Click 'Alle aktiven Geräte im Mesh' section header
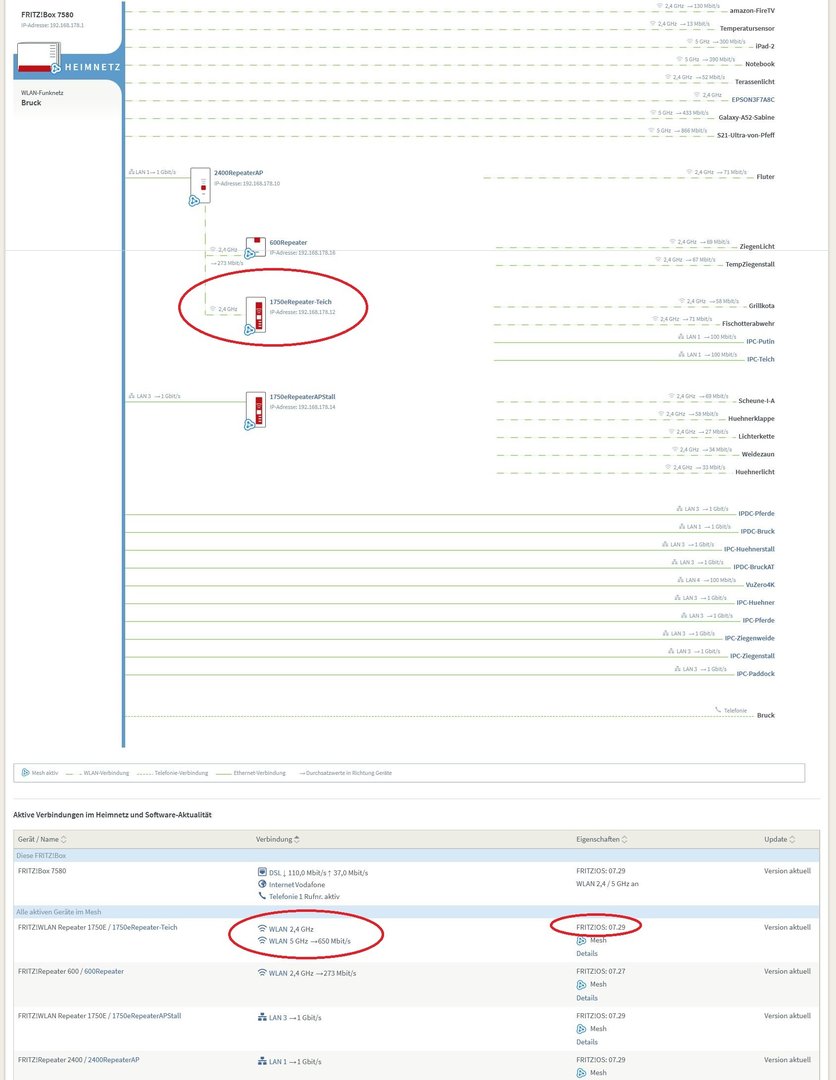Screen dimensions: 836x1080 (59, 912)
